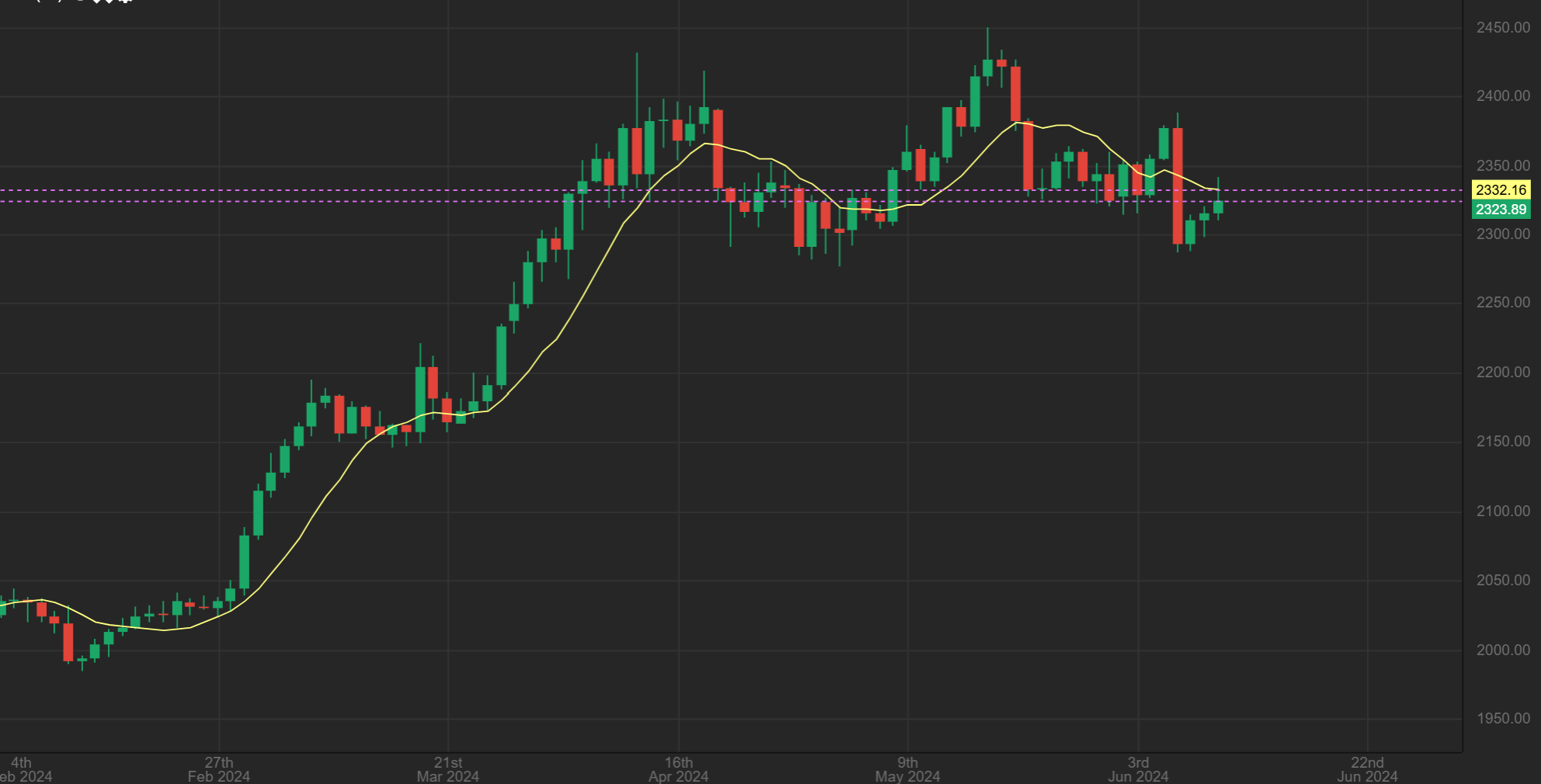Click the 2200.00 price axis label

click(1503, 373)
